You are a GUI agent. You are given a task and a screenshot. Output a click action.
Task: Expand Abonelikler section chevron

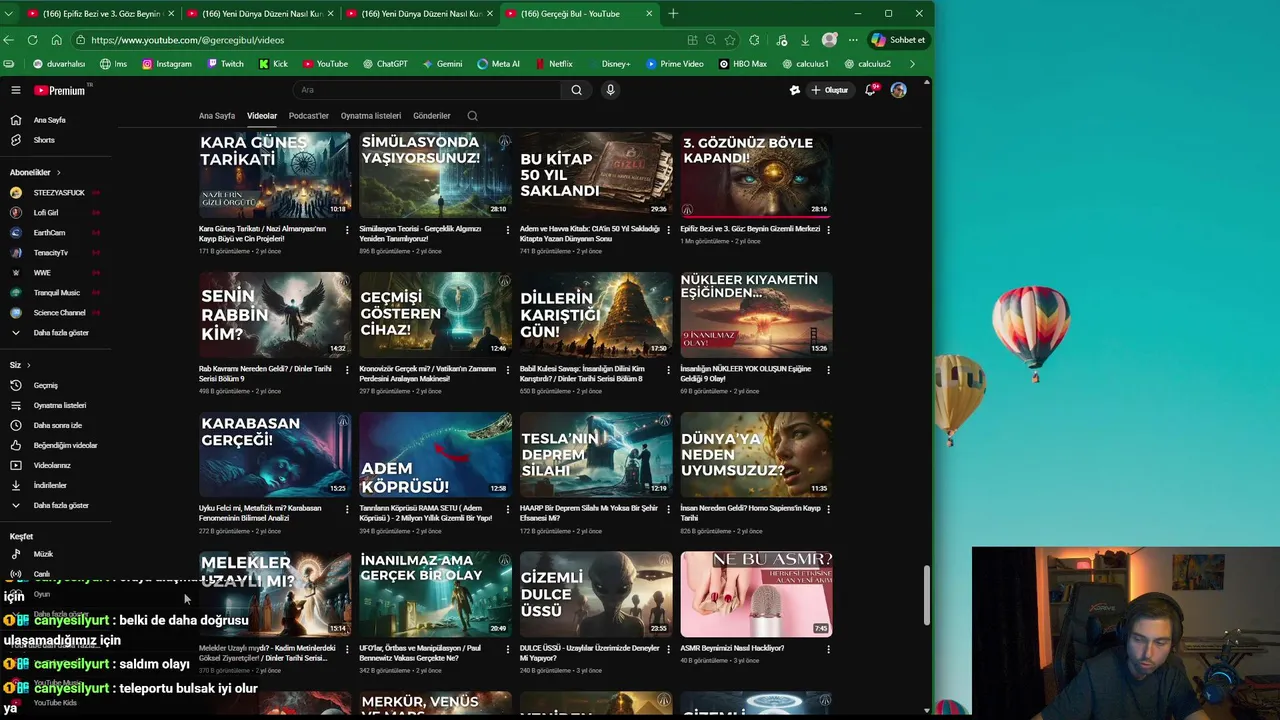(x=58, y=173)
